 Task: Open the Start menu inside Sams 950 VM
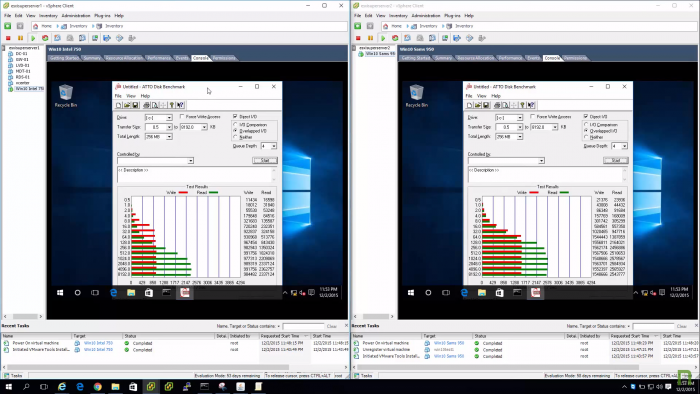tap(411, 293)
